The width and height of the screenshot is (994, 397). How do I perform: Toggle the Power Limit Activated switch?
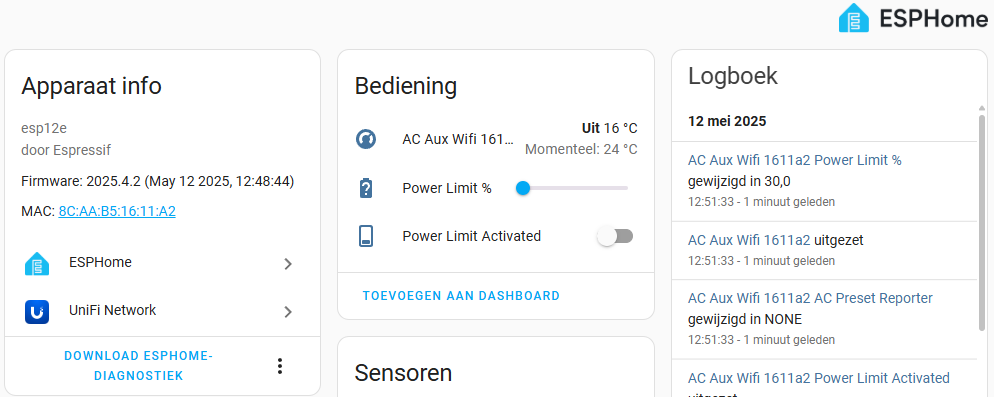[x=615, y=237]
